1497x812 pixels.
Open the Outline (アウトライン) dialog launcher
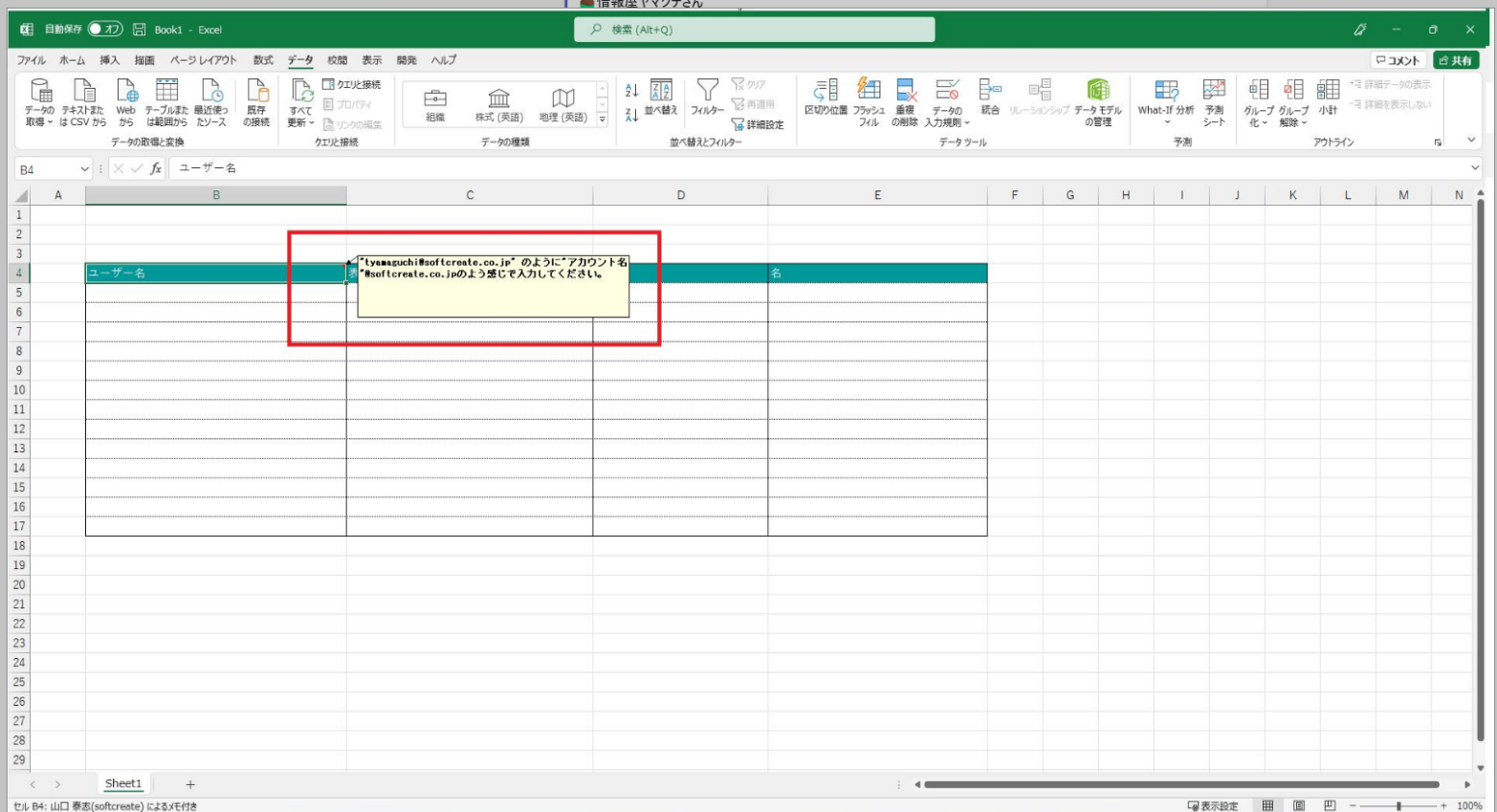[1438, 143]
